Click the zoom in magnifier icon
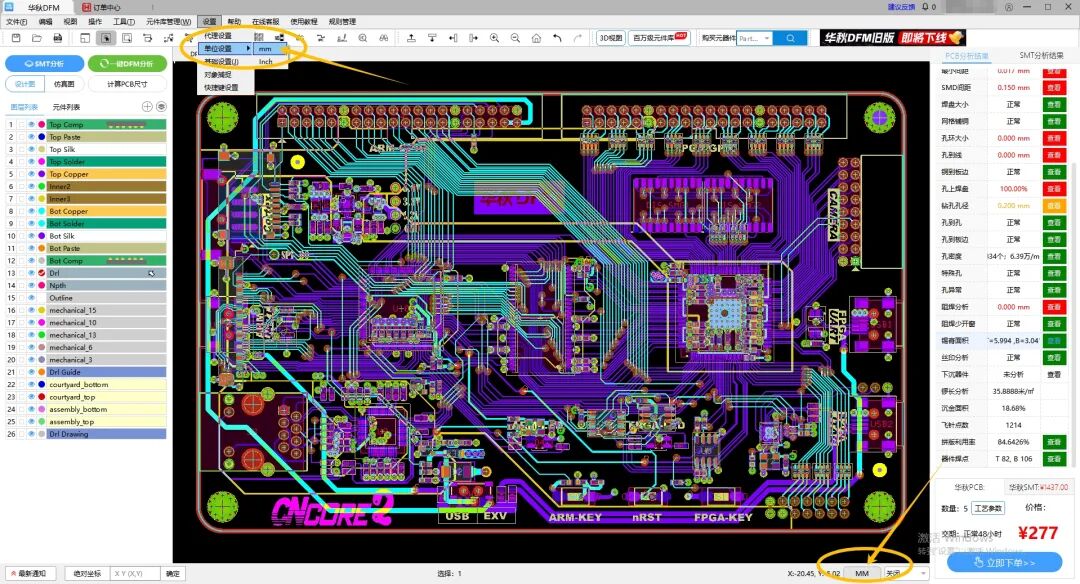The height and width of the screenshot is (584, 1080). click(494, 38)
